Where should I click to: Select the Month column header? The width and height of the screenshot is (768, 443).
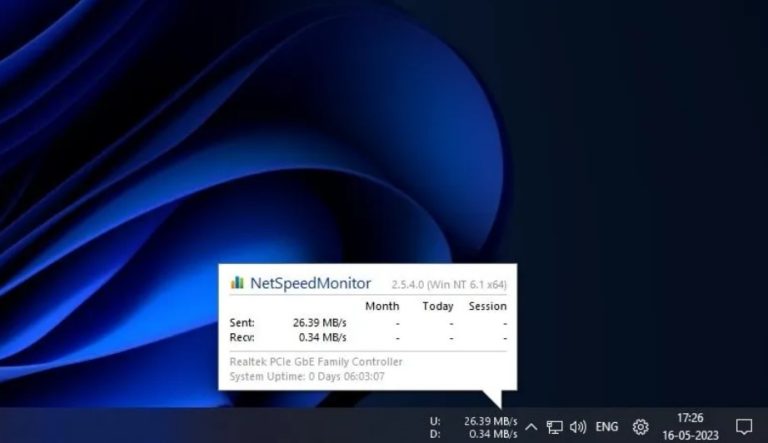pyautogui.click(x=382, y=306)
